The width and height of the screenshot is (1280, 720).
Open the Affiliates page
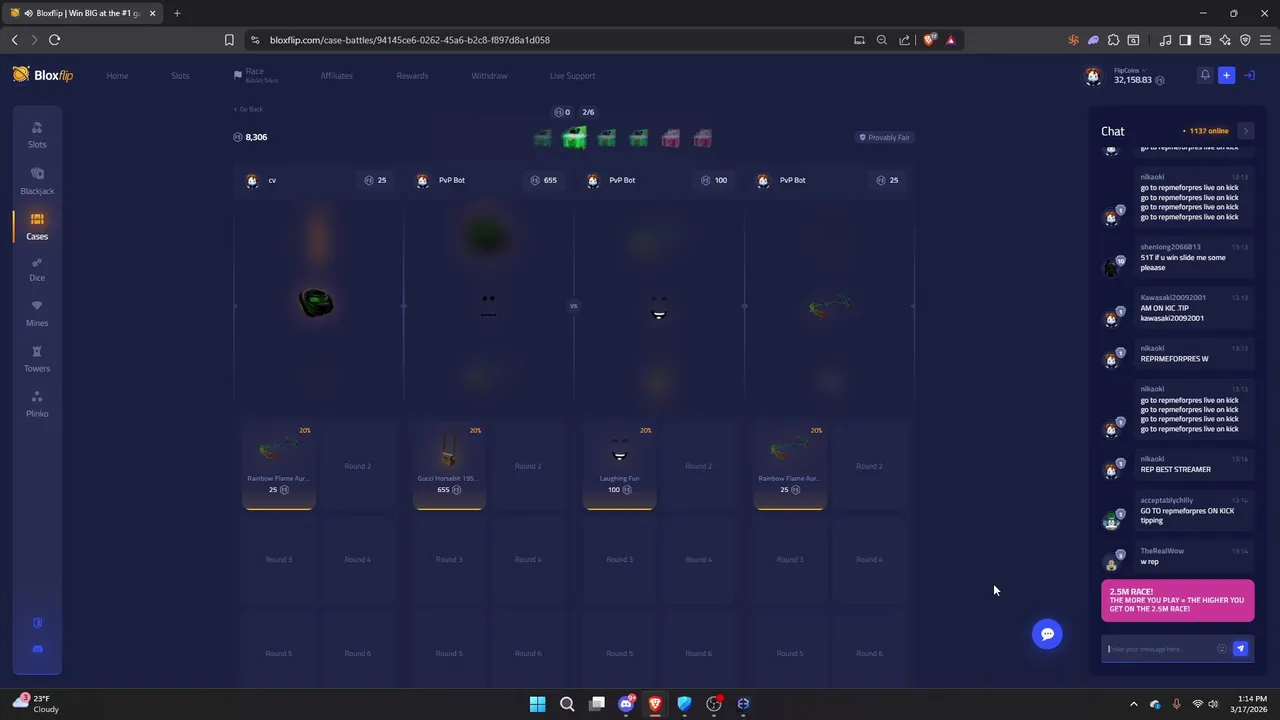(x=336, y=76)
